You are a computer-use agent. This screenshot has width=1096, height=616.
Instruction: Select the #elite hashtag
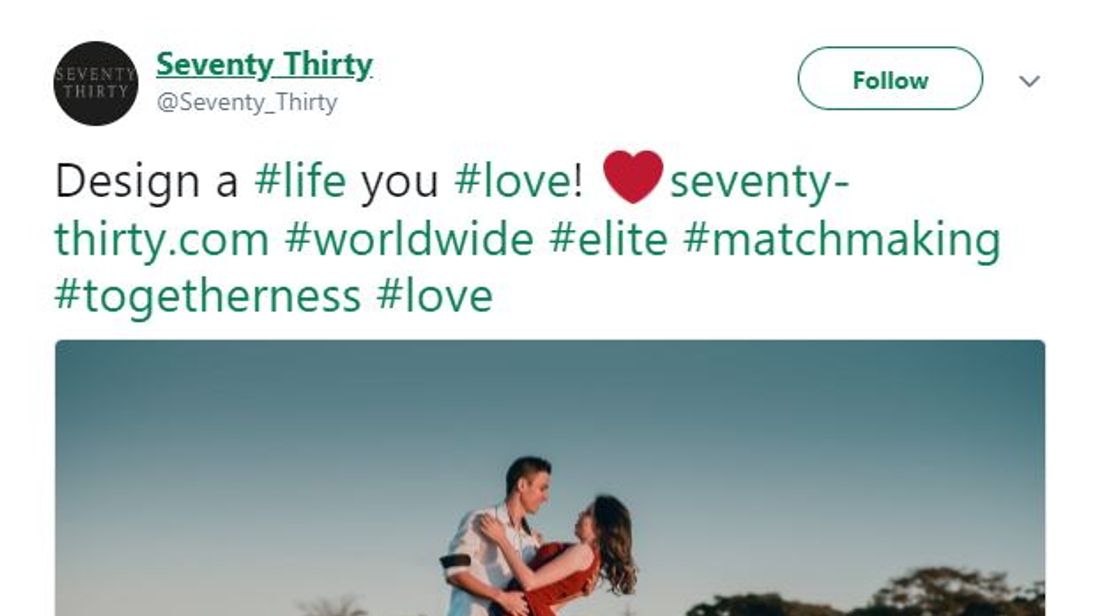coord(608,240)
